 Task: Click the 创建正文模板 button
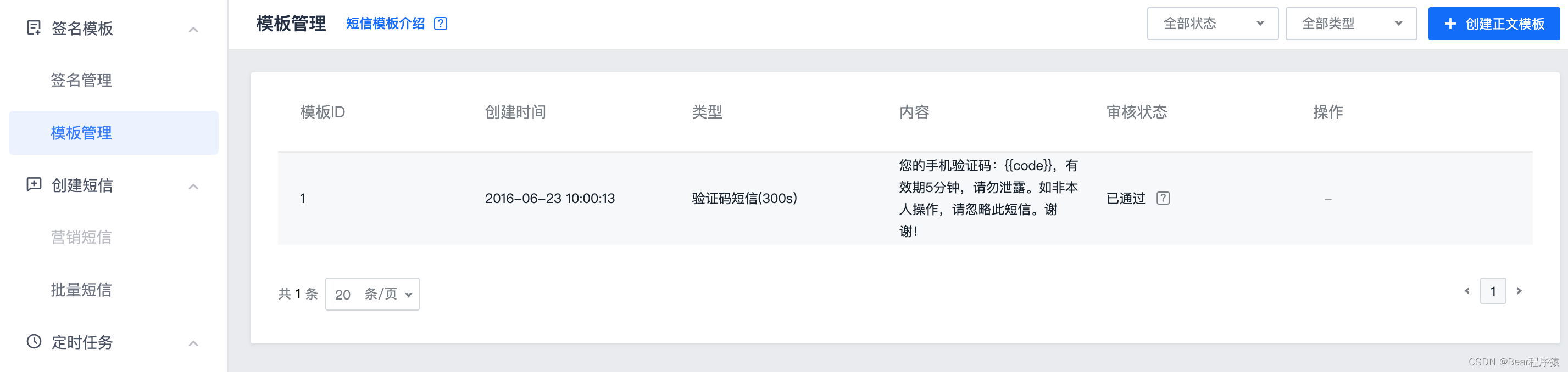1494,24
